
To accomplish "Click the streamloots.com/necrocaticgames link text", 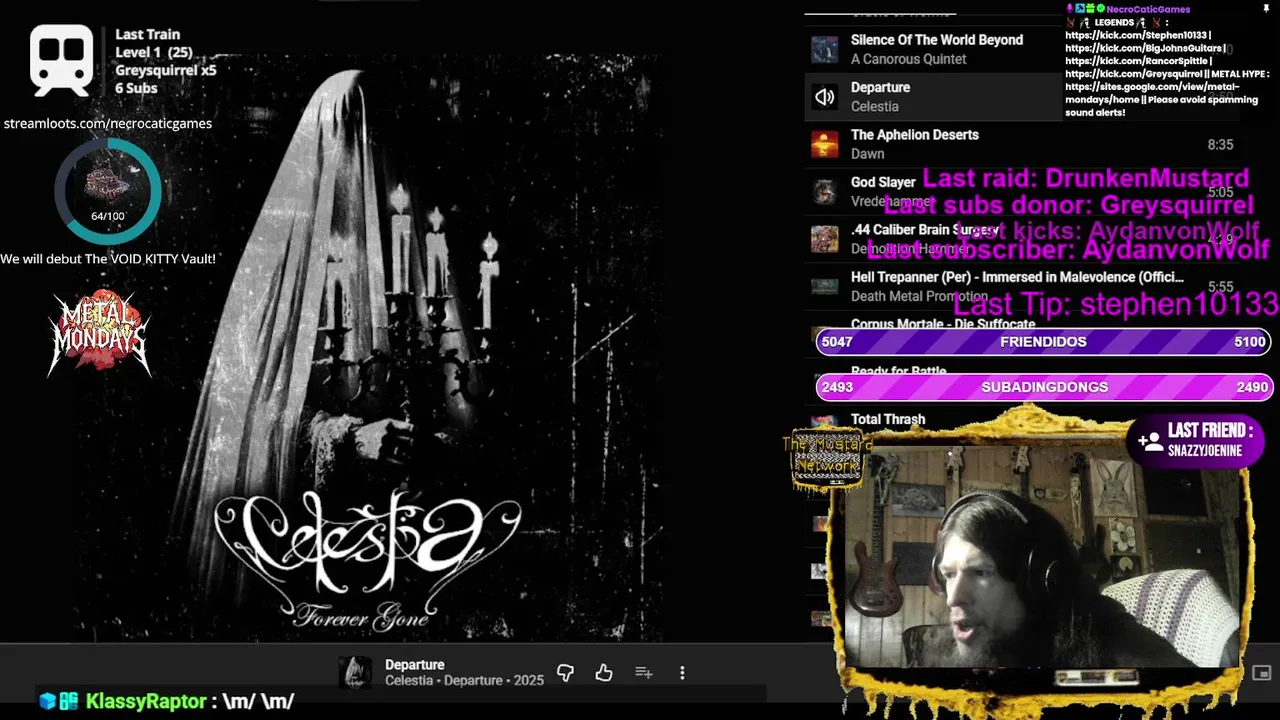I will 108,123.
